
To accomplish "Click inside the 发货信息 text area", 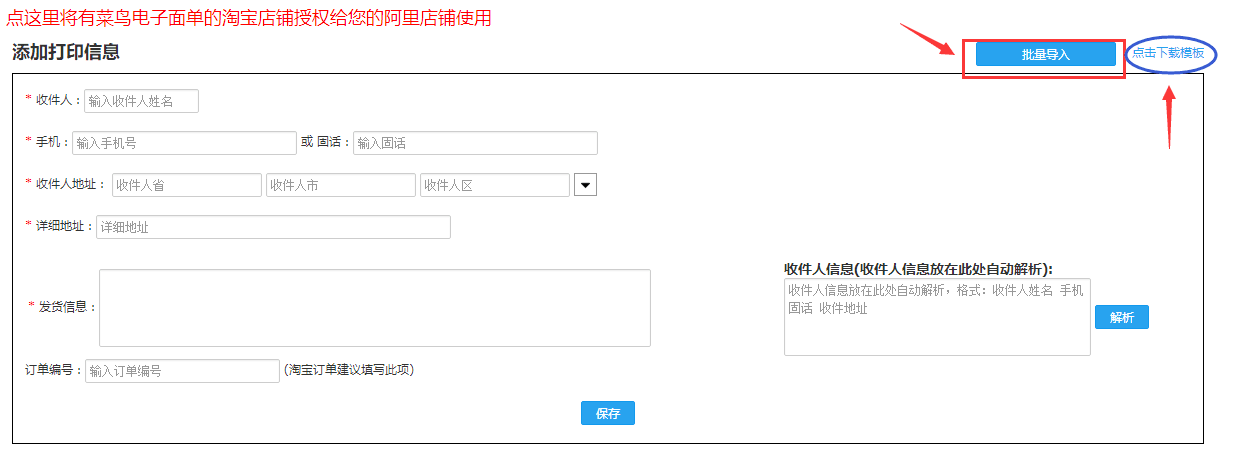I will click(374, 308).
